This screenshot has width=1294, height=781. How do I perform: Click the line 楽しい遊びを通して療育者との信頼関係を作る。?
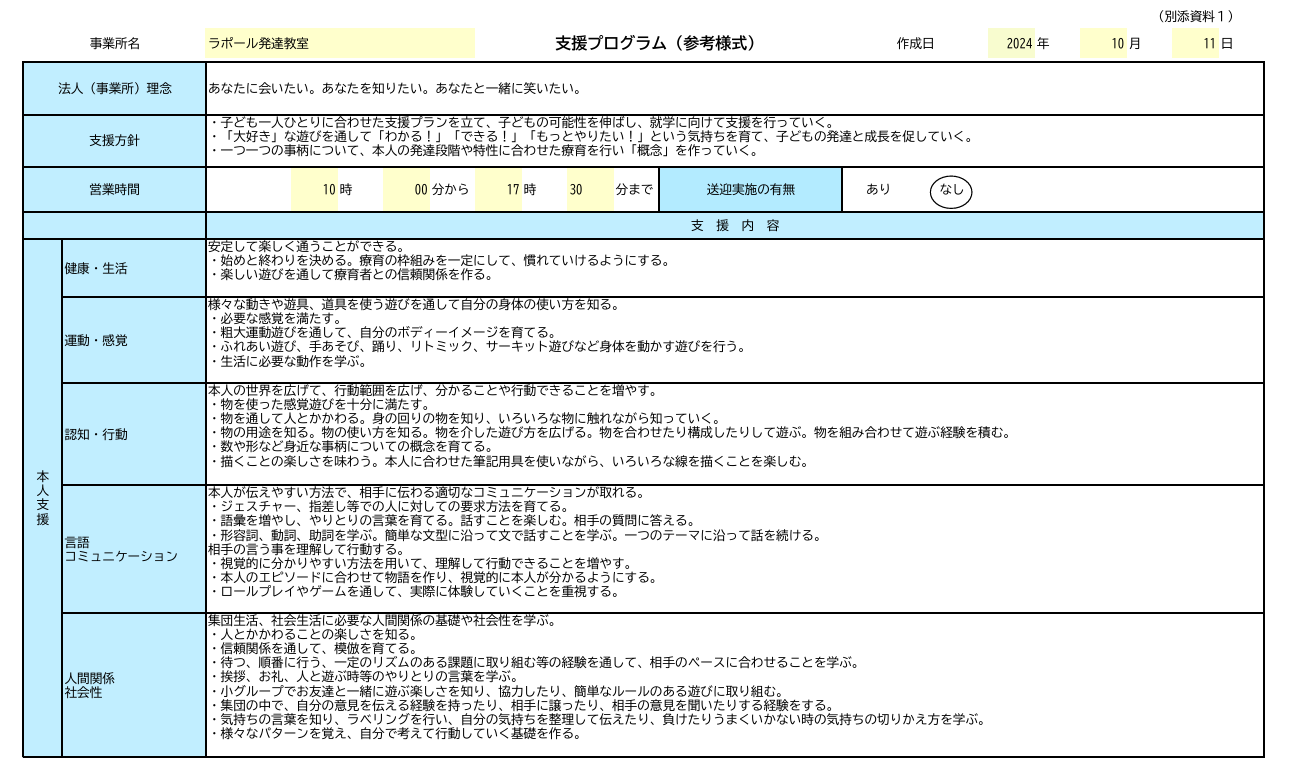(x=352, y=274)
